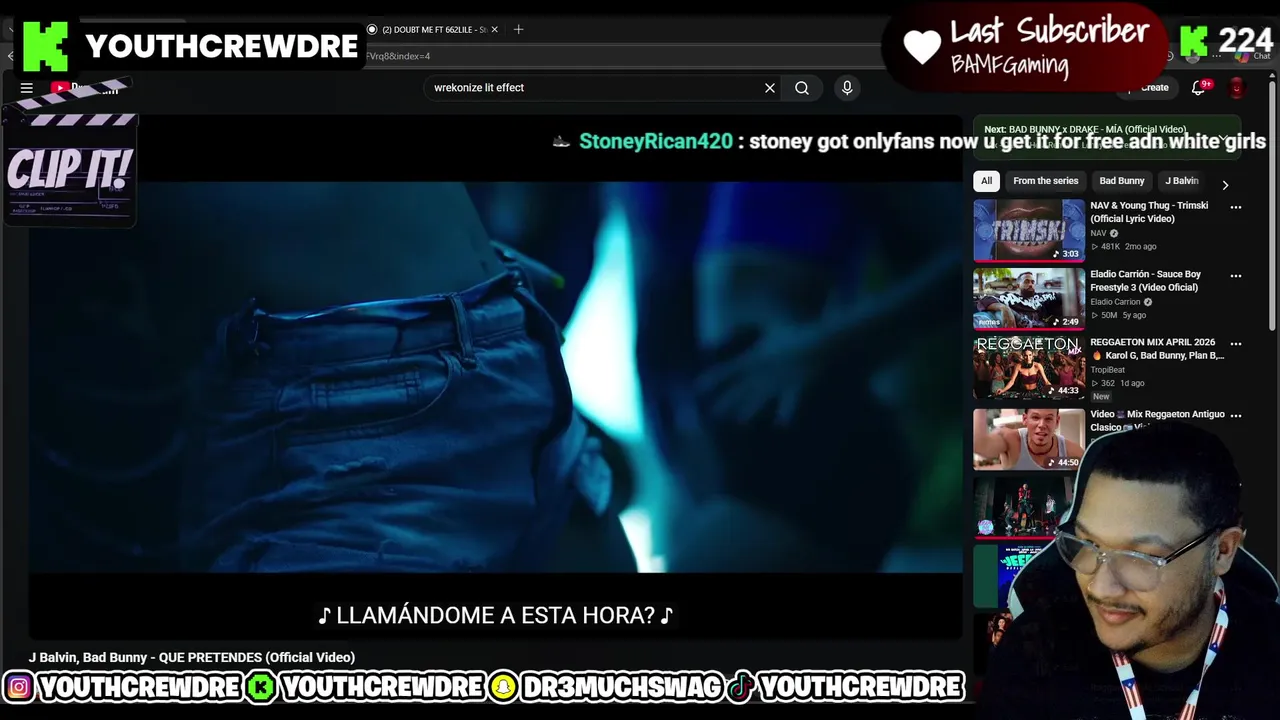This screenshot has height=720, width=1280.
Task: Click the New badge under TropiBeat
Action: [x=1101, y=397]
